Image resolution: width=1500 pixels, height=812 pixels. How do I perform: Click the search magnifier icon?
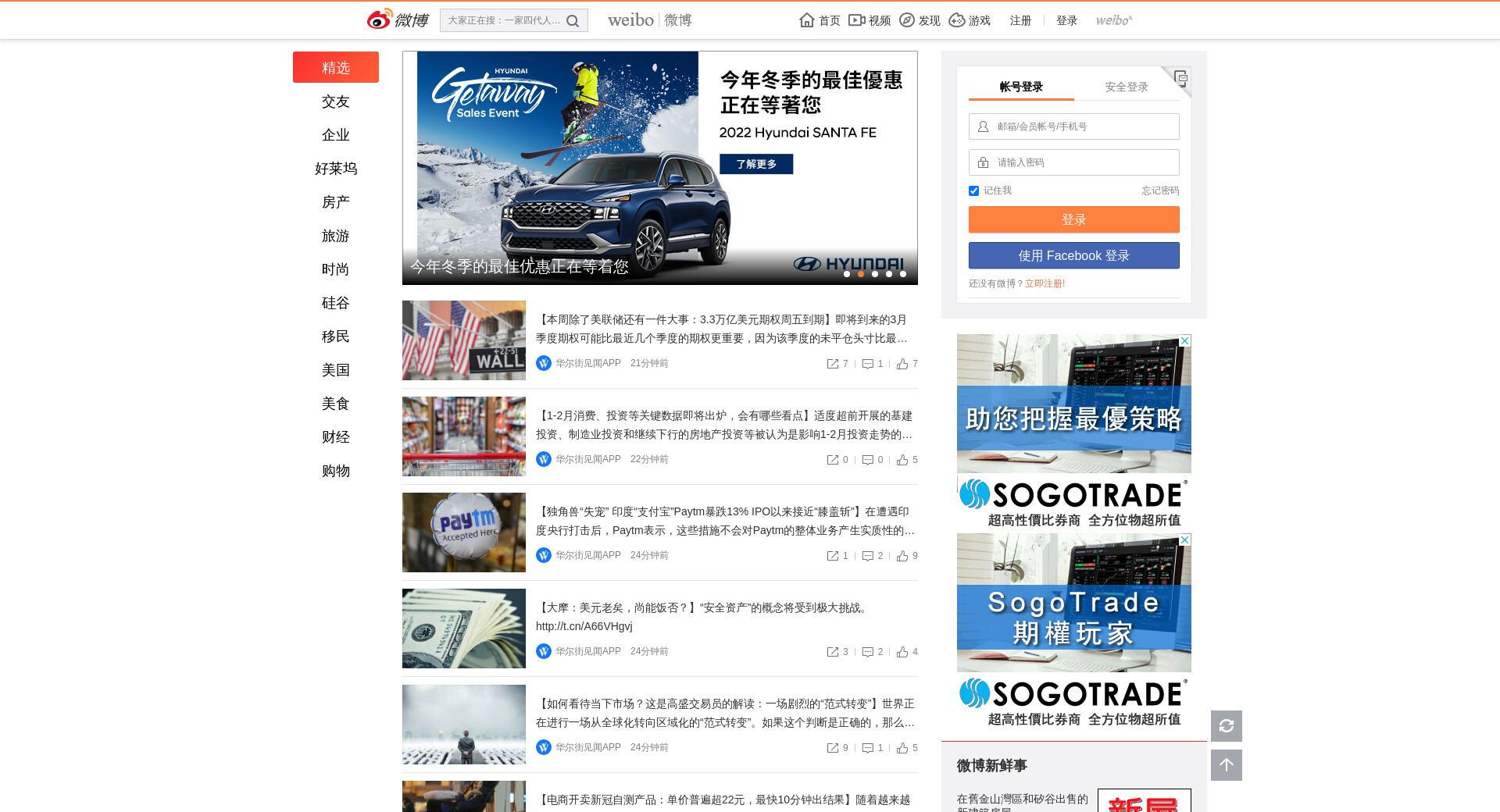(x=573, y=21)
